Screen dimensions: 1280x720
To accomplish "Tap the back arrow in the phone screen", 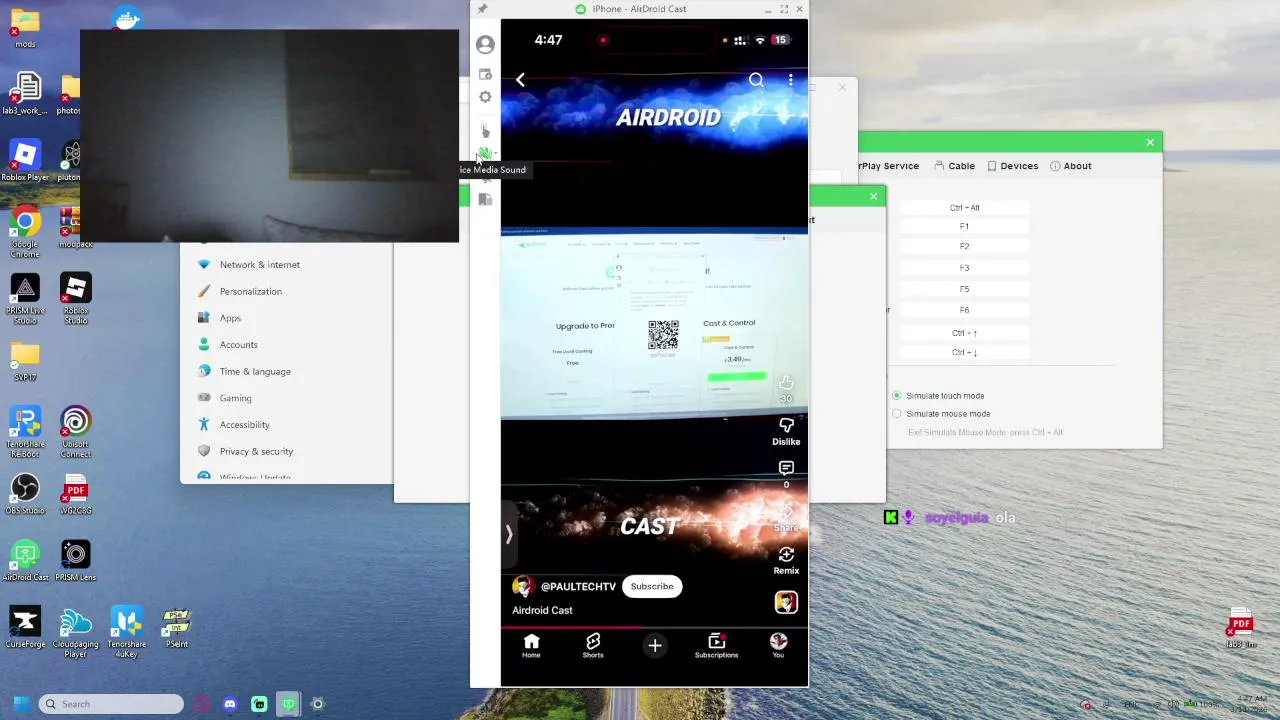I will 520,80.
